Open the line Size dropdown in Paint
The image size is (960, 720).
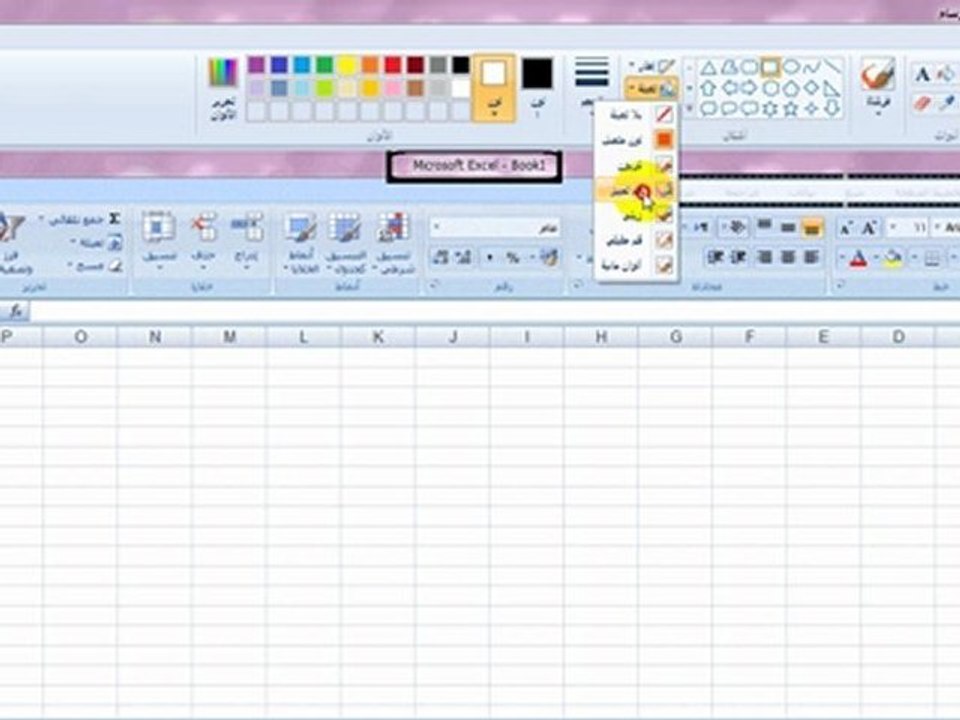[592, 83]
